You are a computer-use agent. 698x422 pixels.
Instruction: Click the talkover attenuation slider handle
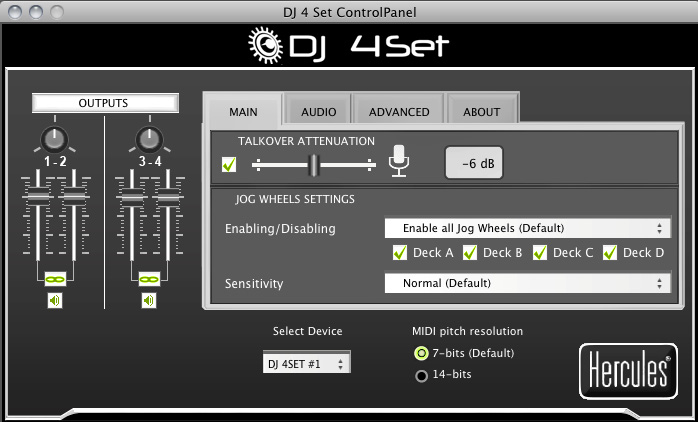pyautogui.click(x=314, y=166)
